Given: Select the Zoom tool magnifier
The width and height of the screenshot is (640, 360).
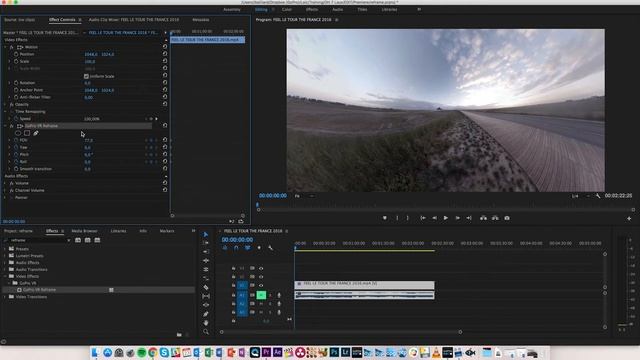Looking at the screenshot, I should [x=206, y=332].
